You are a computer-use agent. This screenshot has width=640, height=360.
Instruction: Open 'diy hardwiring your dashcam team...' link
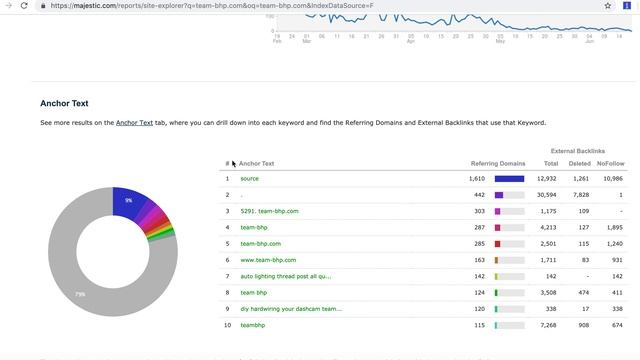pyautogui.click(x=291, y=309)
